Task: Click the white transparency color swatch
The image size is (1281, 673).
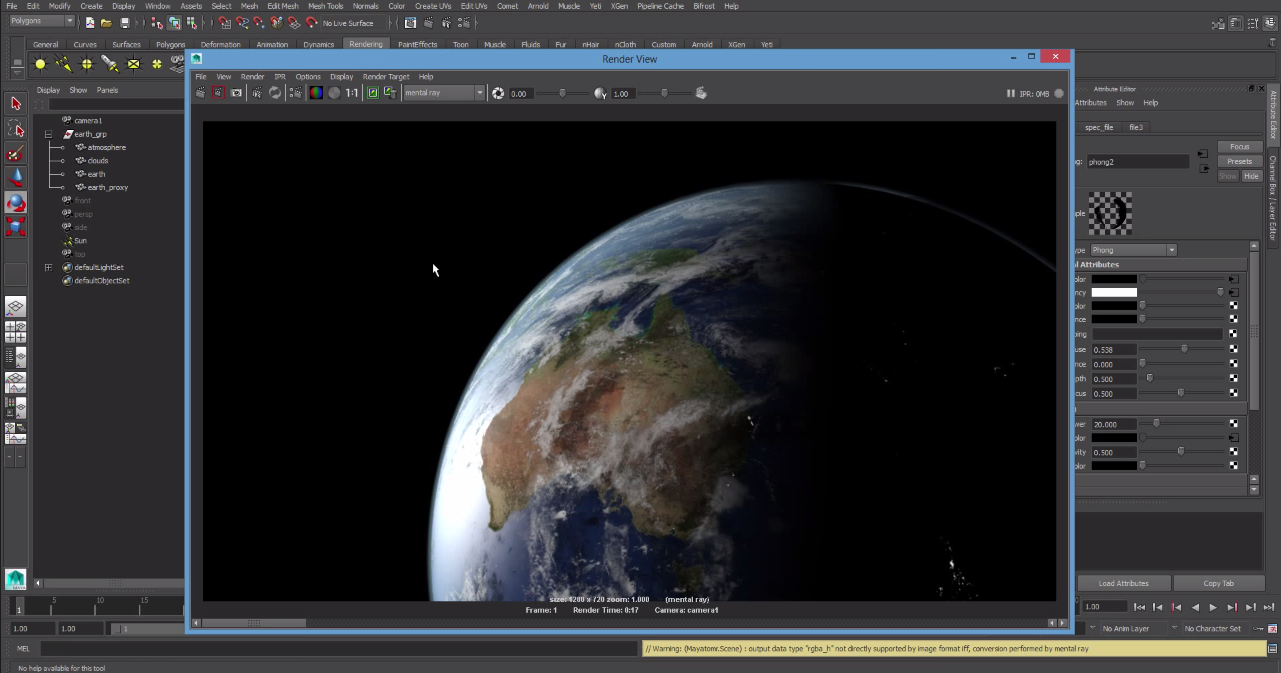Action: click(x=1114, y=292)
